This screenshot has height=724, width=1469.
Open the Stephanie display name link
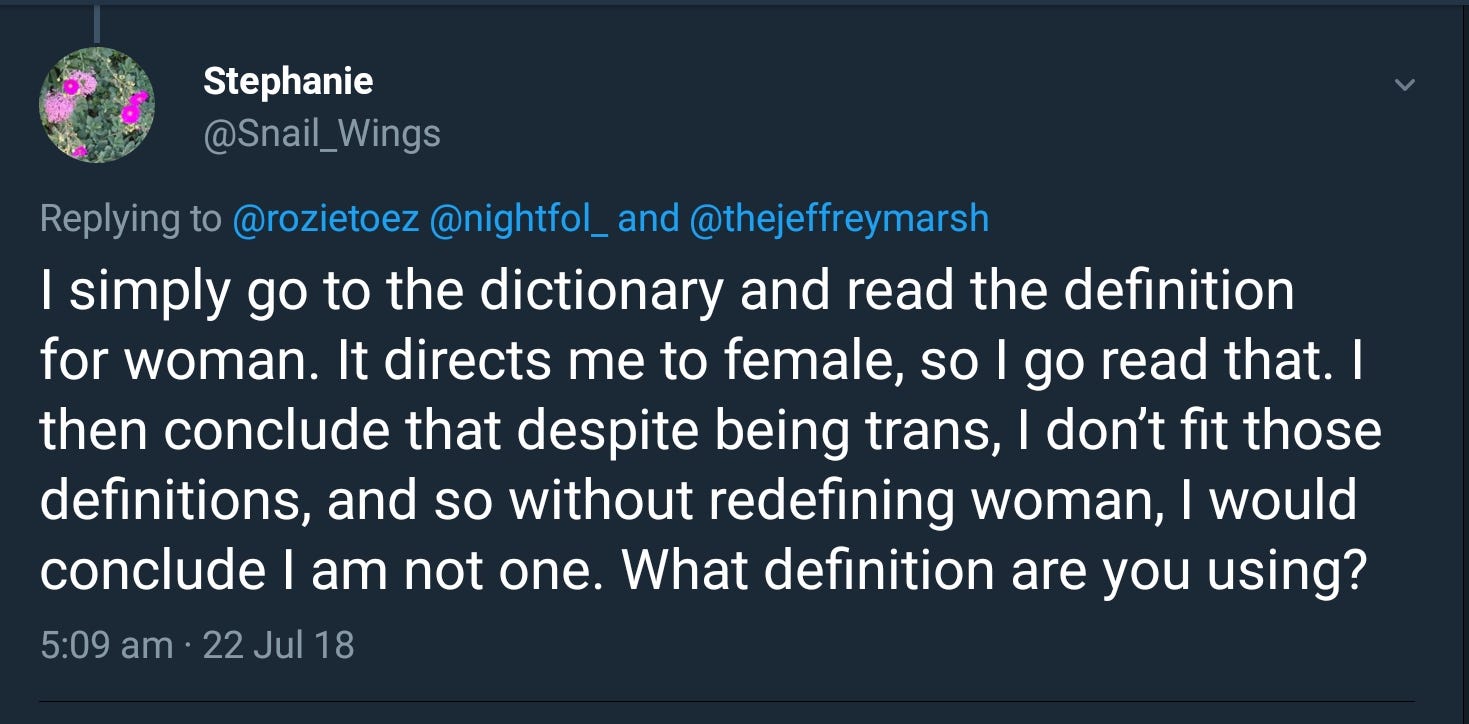click(288, 81)
